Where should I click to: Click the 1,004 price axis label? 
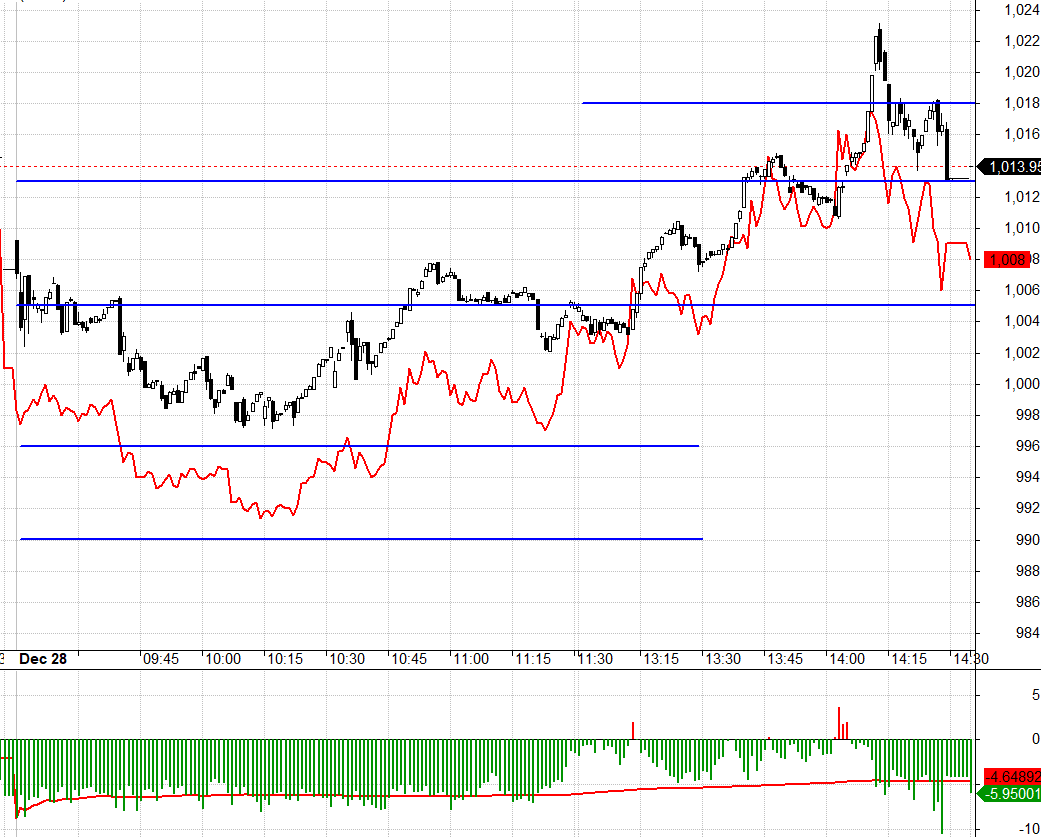coord(1022,321)
